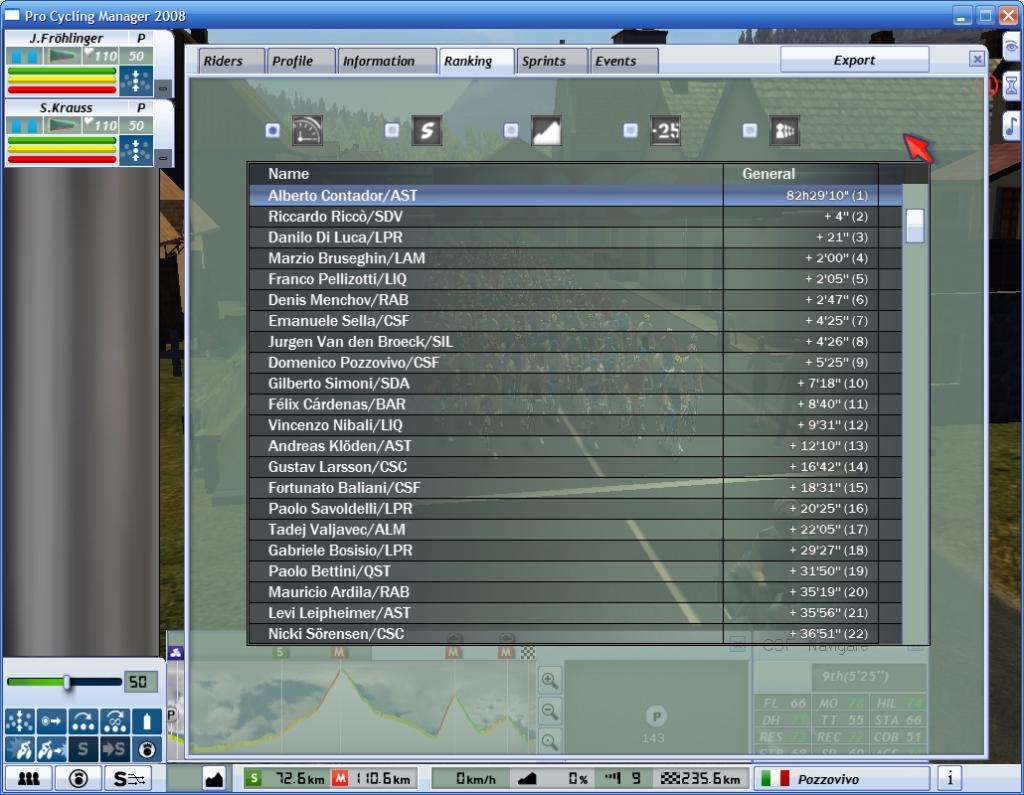Select the general time classification radio button

tap(273, 130)
